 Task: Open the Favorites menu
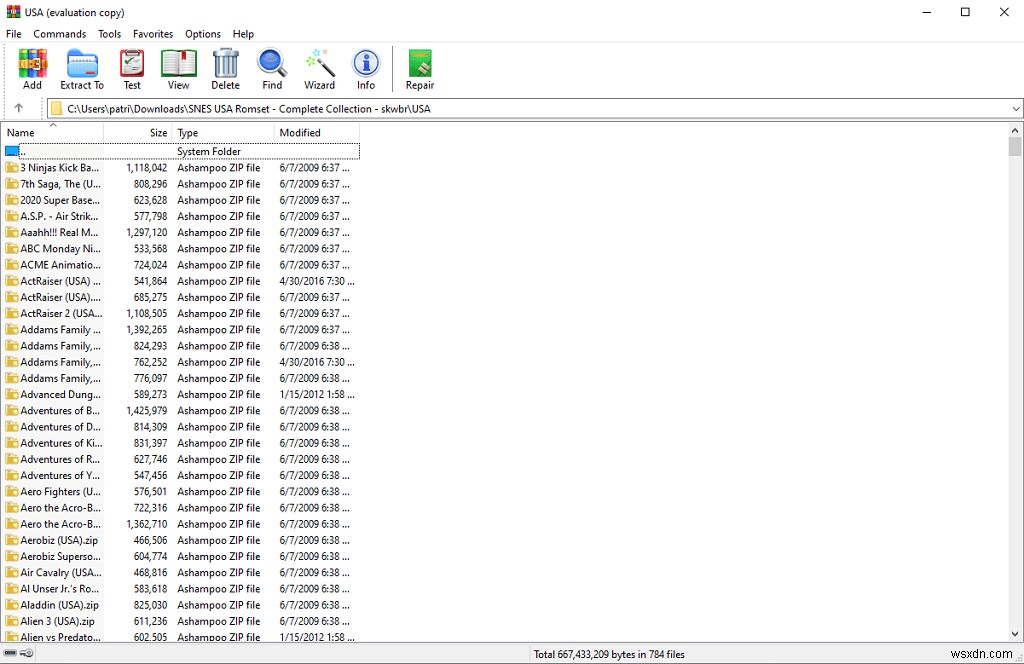coord(152,33)
